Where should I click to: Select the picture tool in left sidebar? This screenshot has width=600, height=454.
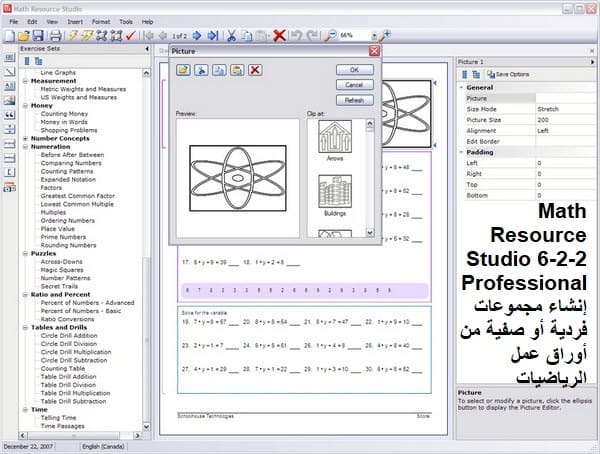click(10, 100)
